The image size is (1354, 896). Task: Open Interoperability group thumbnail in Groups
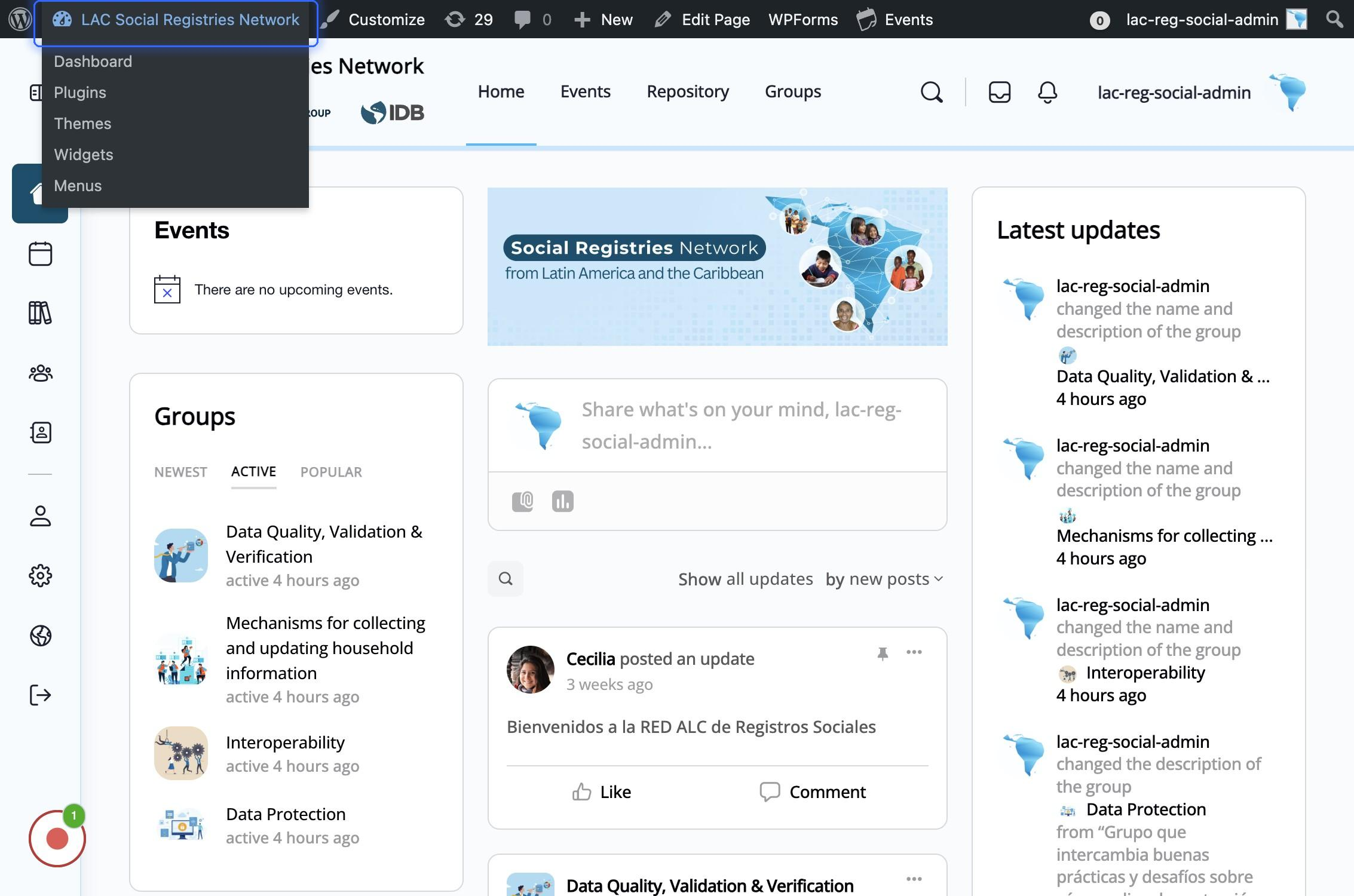[x=181, y=753]
